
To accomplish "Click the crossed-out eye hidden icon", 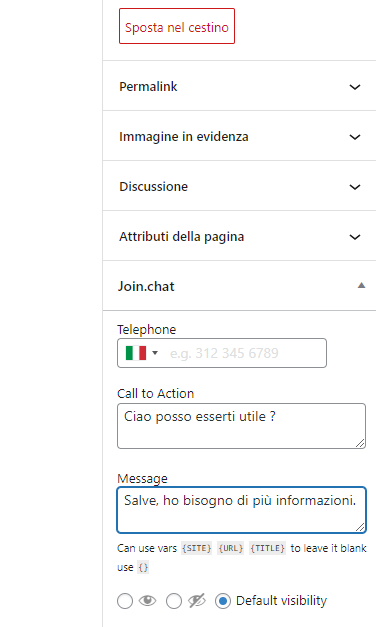I will coord(197,601).
